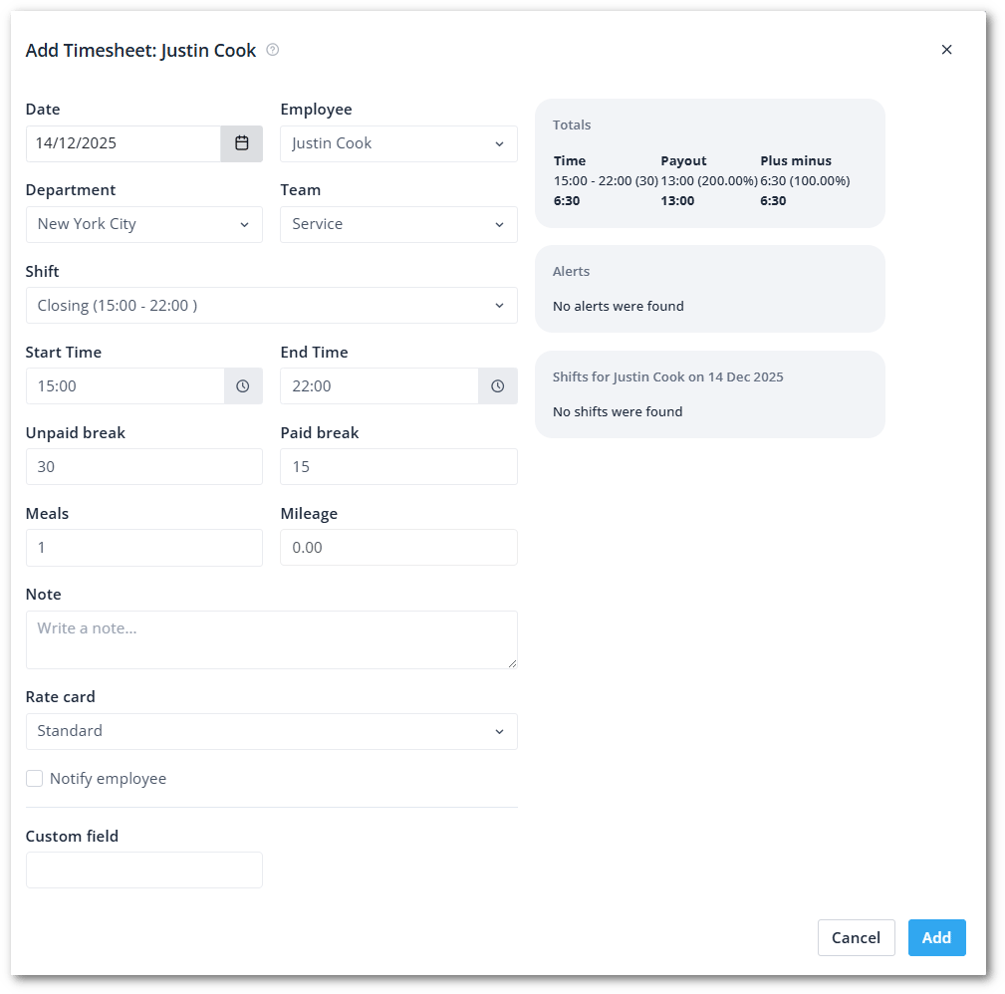Open the date picker calendar icon
Viewport: 1005px width, 994px height.
242,143
